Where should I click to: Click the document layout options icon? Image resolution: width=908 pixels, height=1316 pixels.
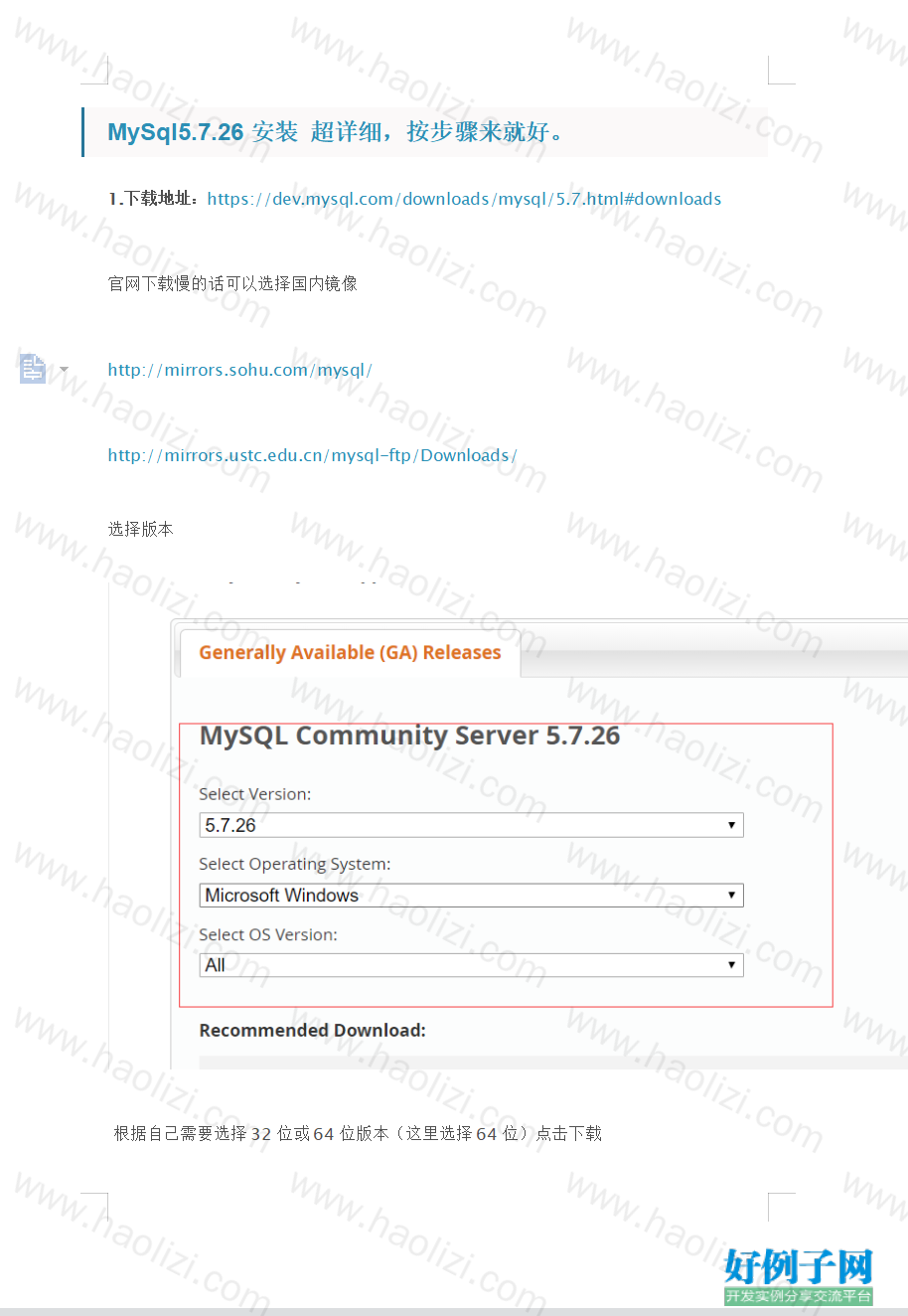[33, 369]
